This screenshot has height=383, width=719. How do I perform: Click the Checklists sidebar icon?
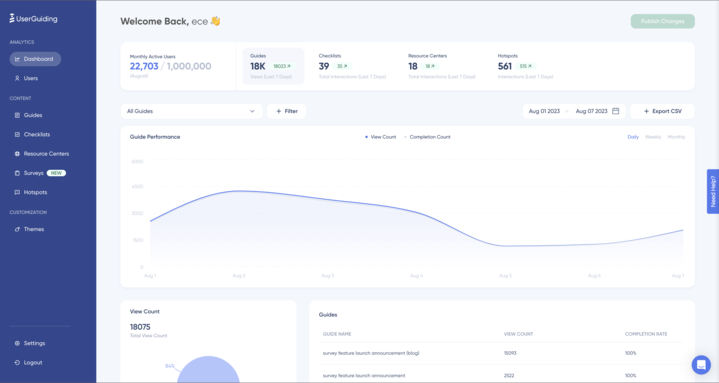(17, 134)
